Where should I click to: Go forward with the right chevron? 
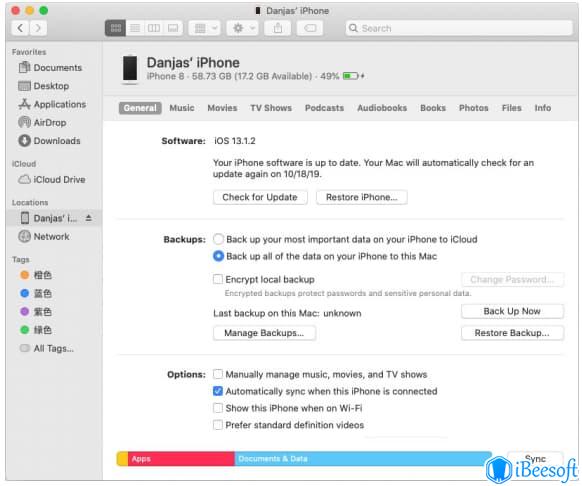click(38, 28)
